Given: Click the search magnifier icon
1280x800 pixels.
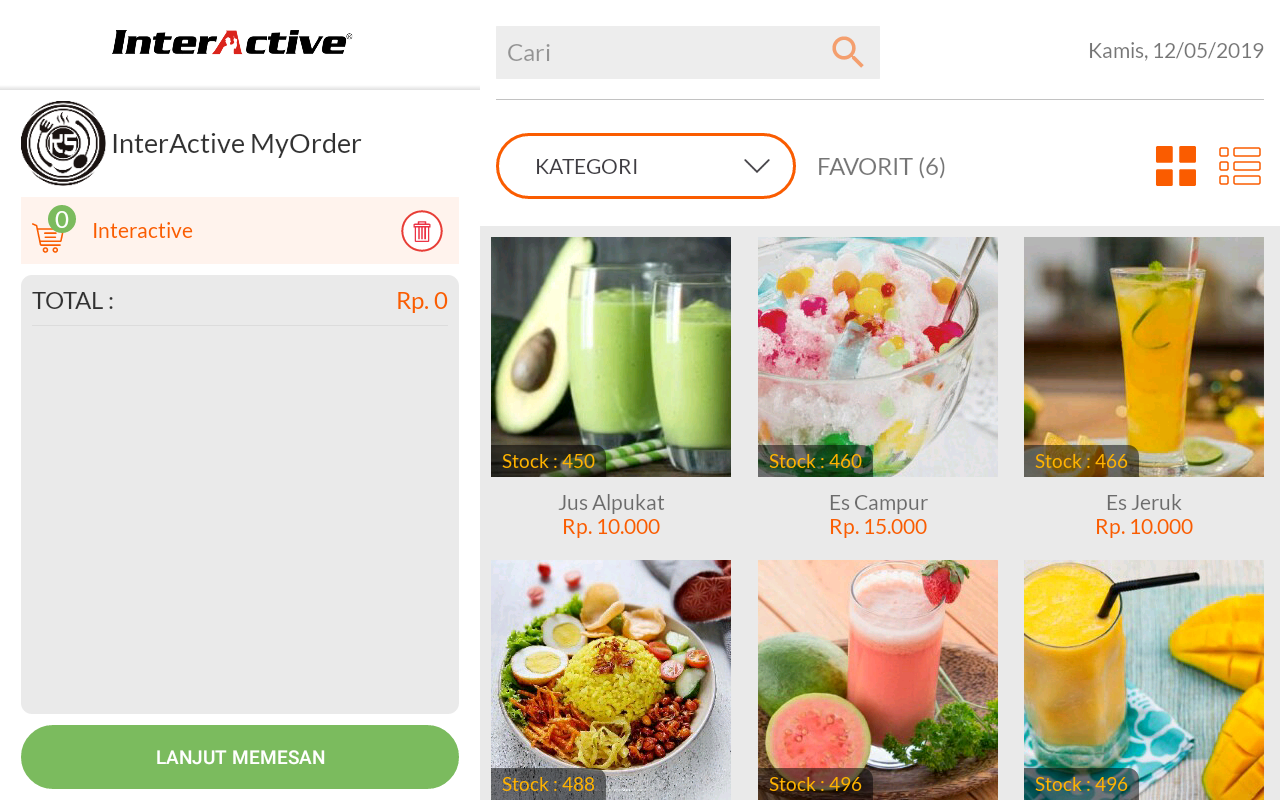Looking at the screenshot, I should click(x=847, y=52).
